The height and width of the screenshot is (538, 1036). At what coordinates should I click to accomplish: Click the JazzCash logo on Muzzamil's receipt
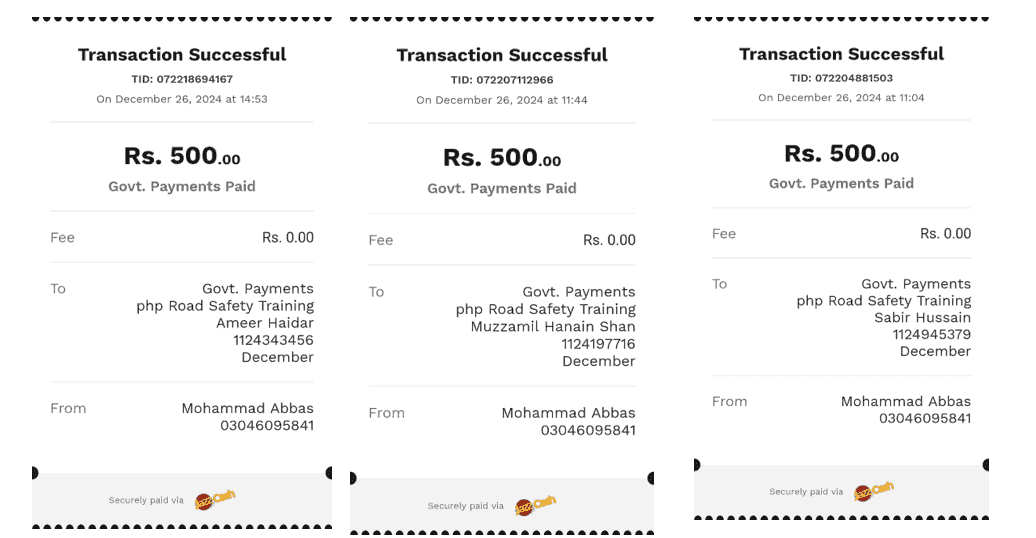(535, 505)
